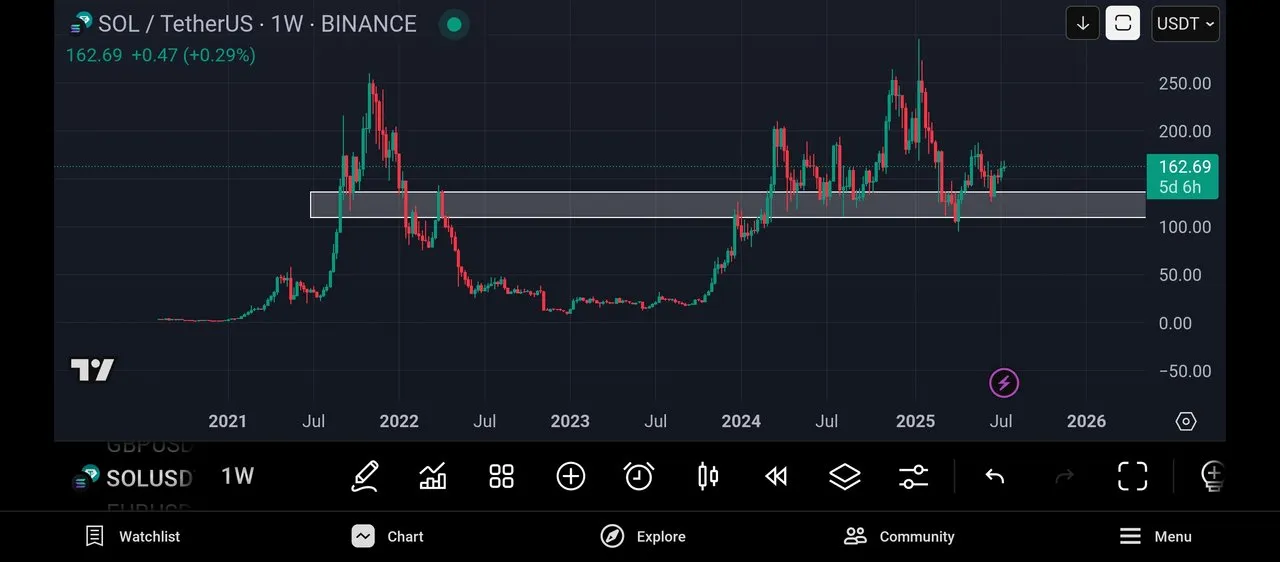1280x562 pixels.
Task: Click the 2024 time axis label
Action: click(x=741, y=421)
